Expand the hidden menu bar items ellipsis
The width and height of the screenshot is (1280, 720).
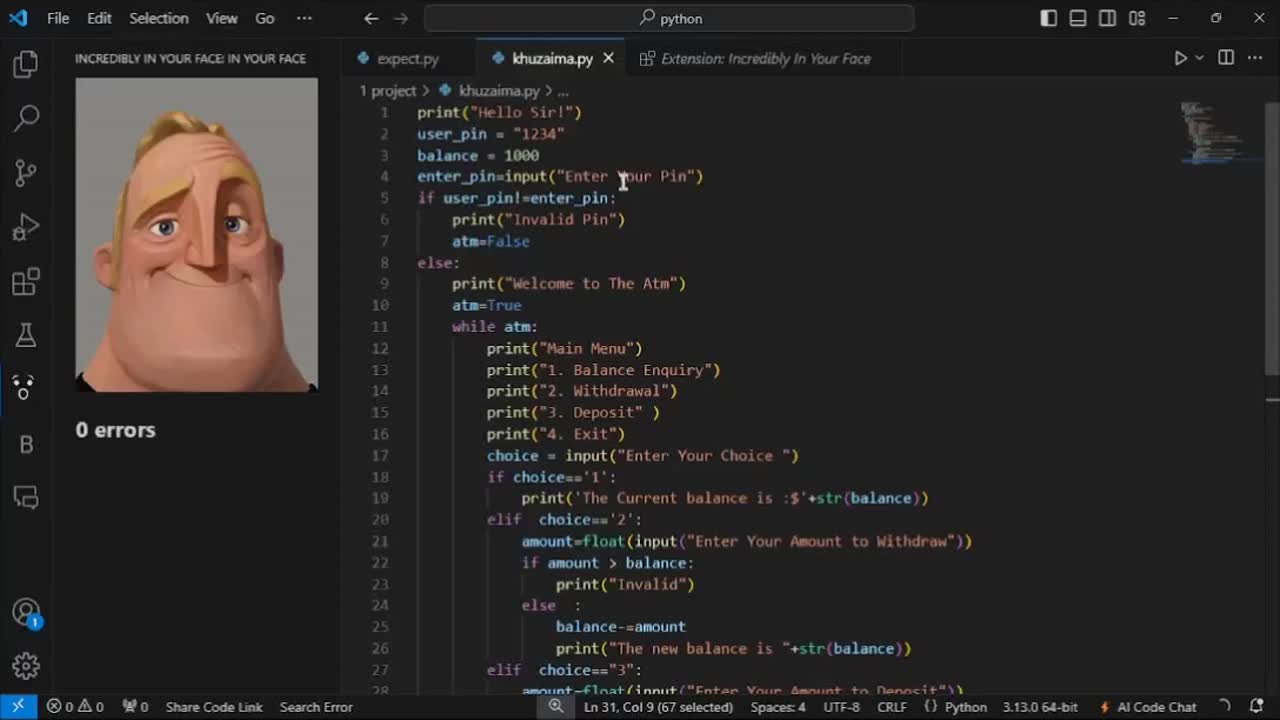point(304,18)
